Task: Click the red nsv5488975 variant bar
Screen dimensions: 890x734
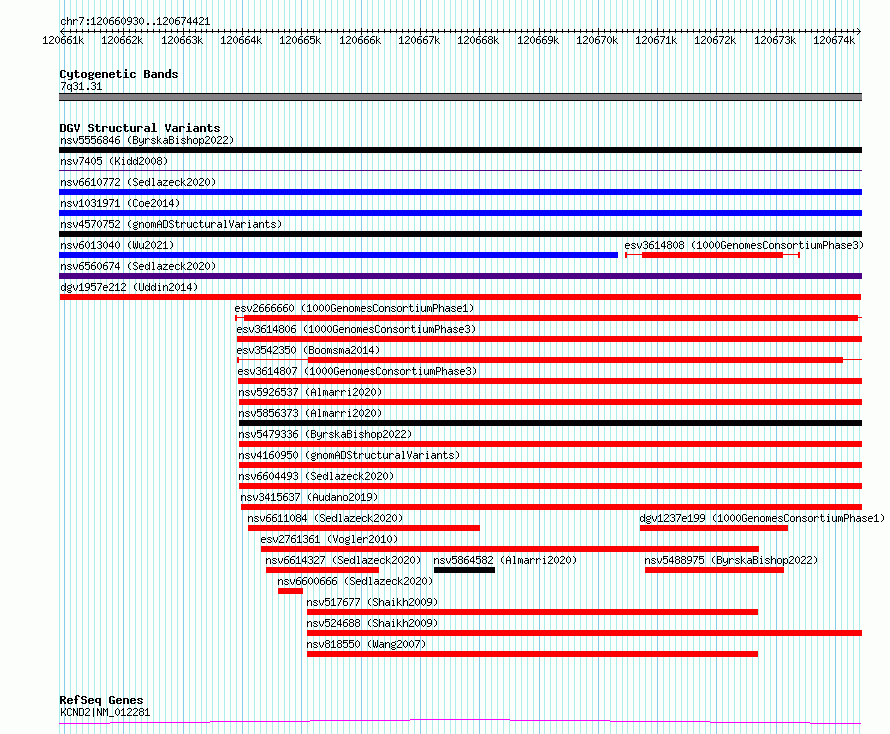Action: point(715,570)
